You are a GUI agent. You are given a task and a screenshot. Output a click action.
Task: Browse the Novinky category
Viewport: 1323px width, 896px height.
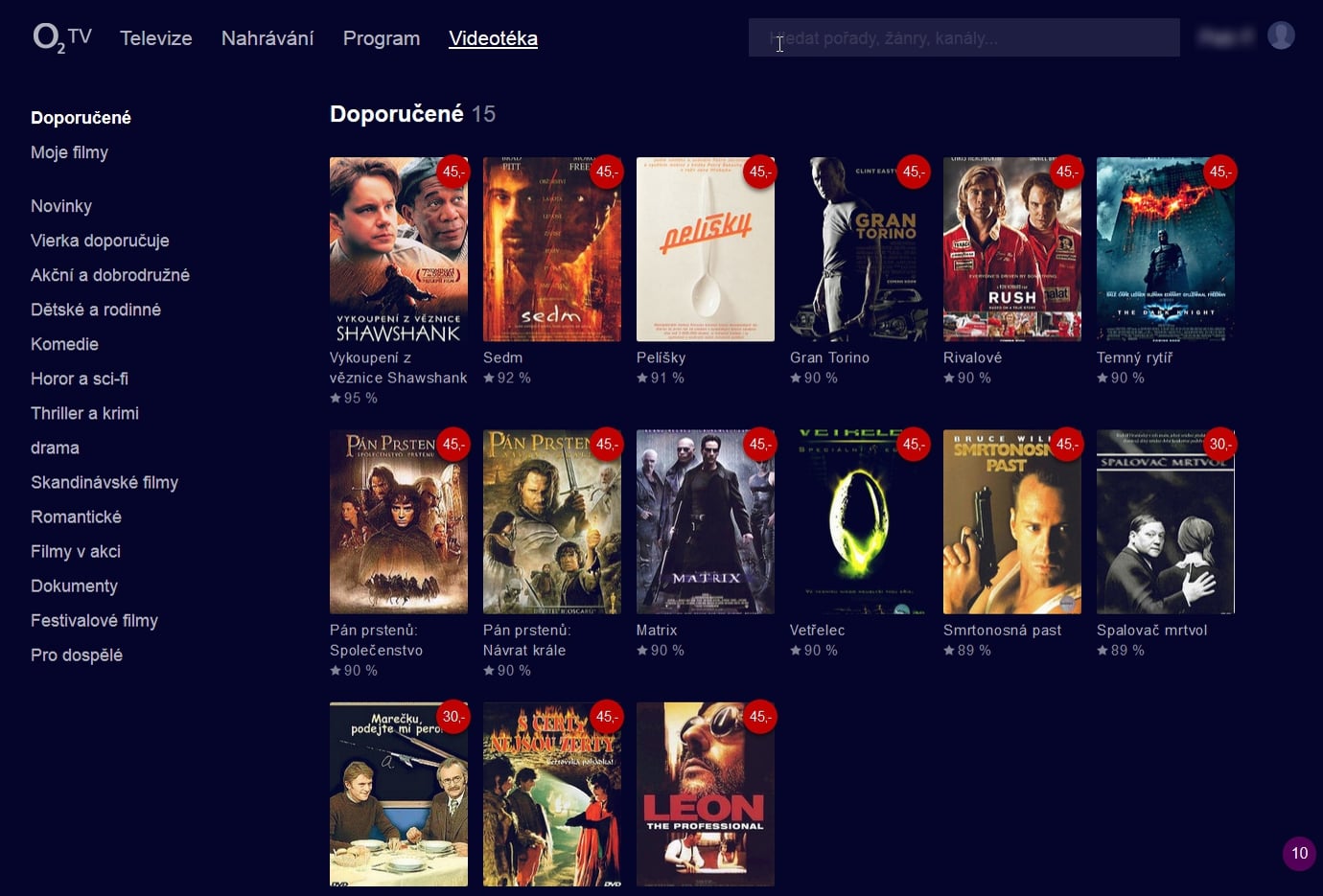(x=61, y=206)
